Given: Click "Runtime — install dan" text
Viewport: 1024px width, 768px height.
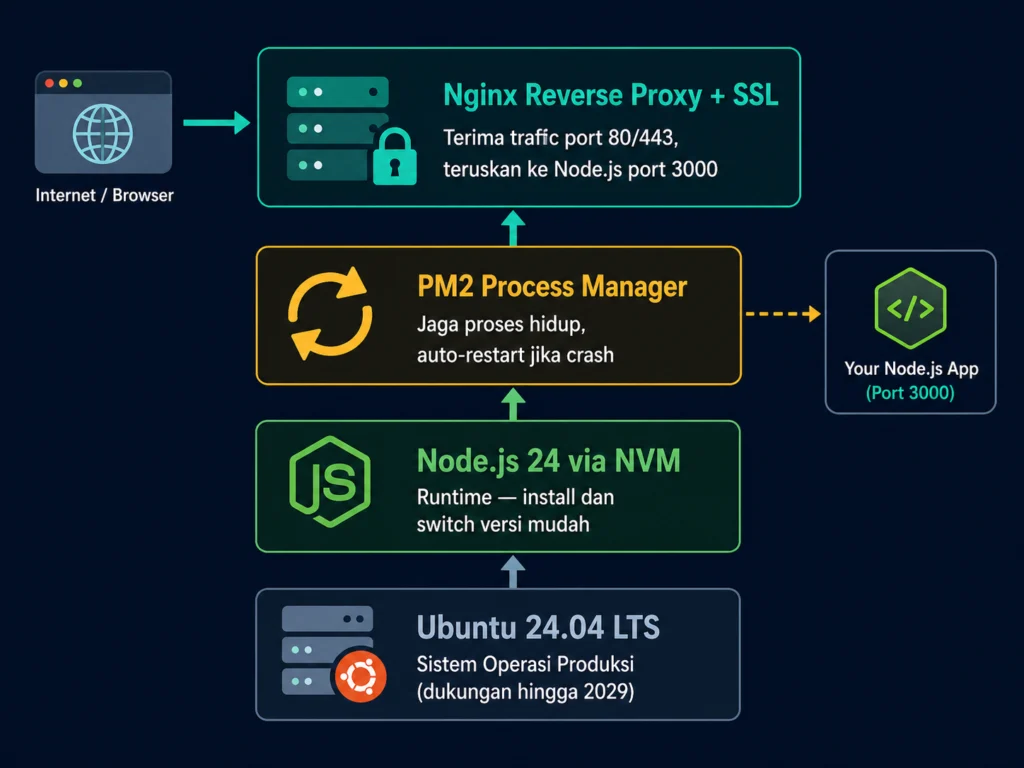Looking at the screenshot, I should pyautogui.click(x=515, y=497).
